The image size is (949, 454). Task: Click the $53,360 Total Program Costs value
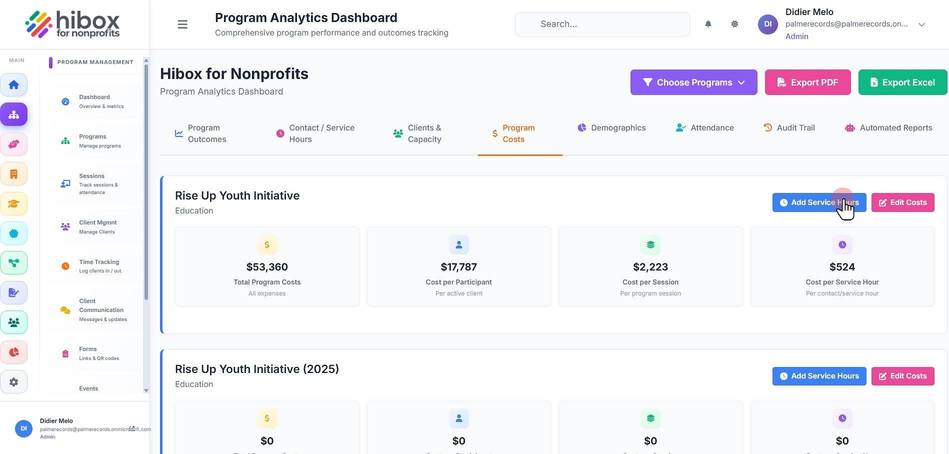click(267, 267)
